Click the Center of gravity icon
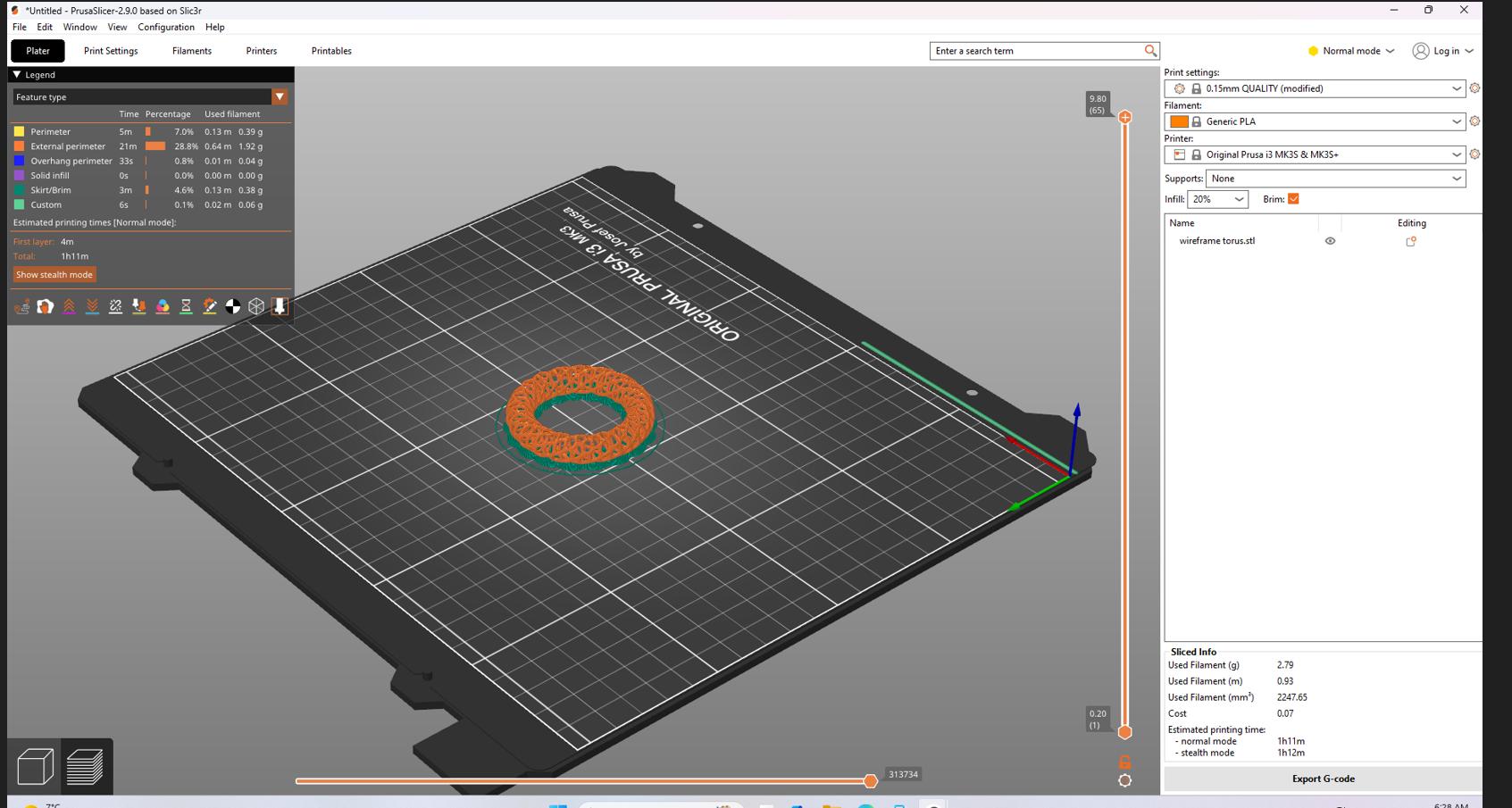Screen dimensions: 1512x808 tap(233, 306)
